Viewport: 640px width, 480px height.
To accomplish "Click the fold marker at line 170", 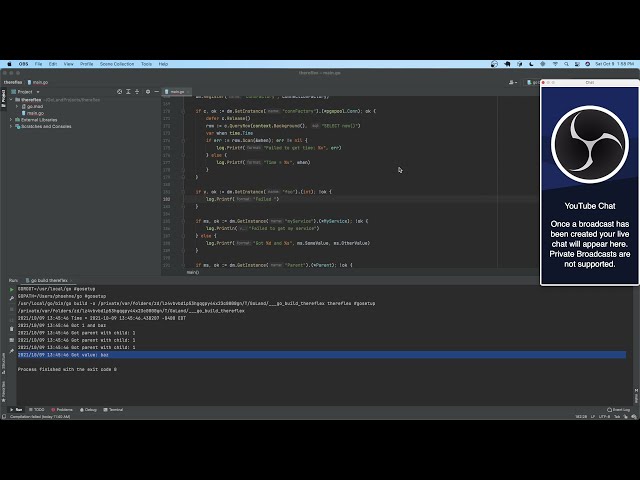I will pyautogui.click(x=183, y=111).
